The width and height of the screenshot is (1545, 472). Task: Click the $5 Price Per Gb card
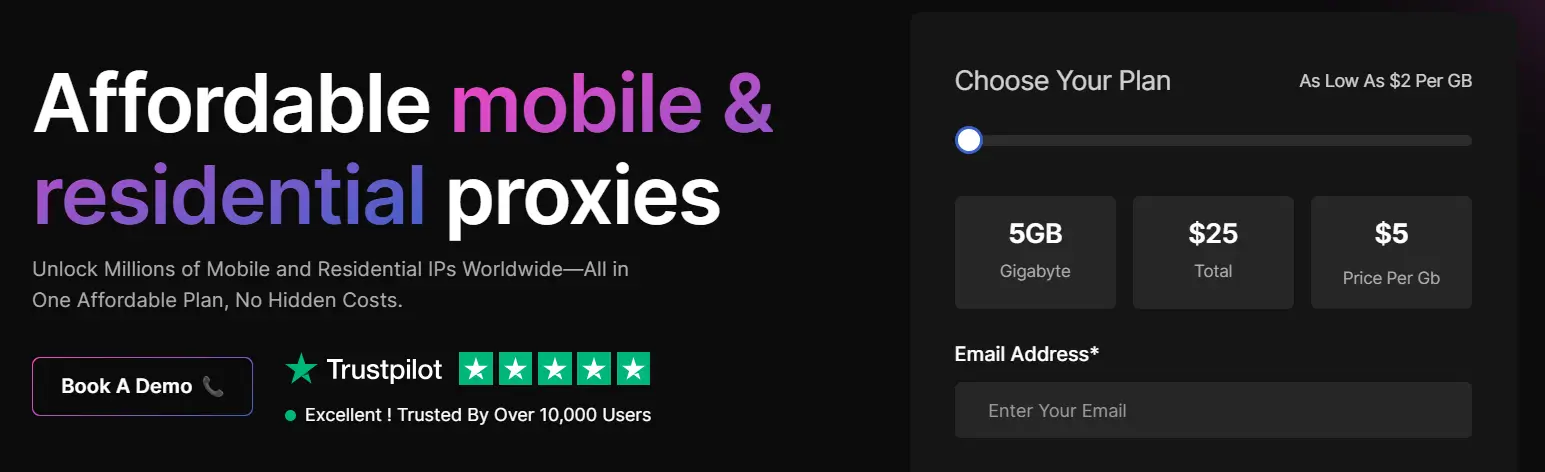[x=1391, y=252]
